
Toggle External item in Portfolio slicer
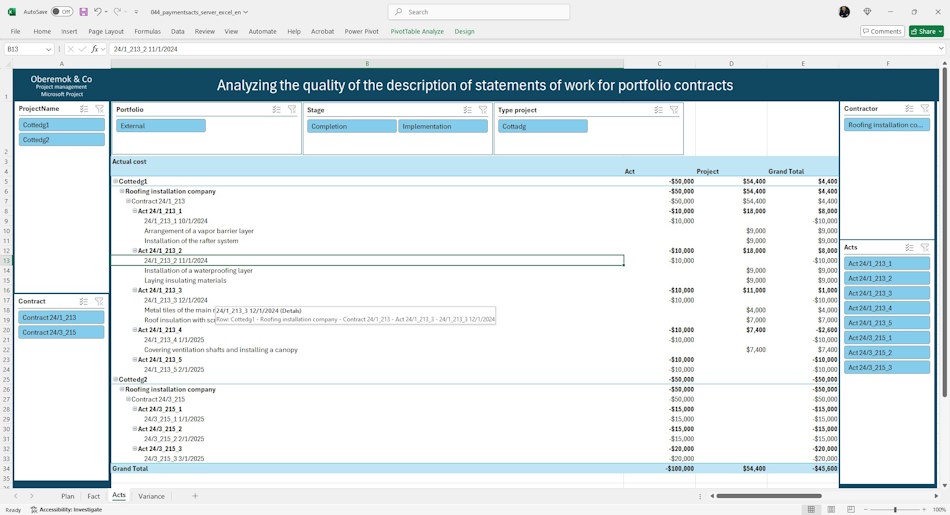click(161, 125)
